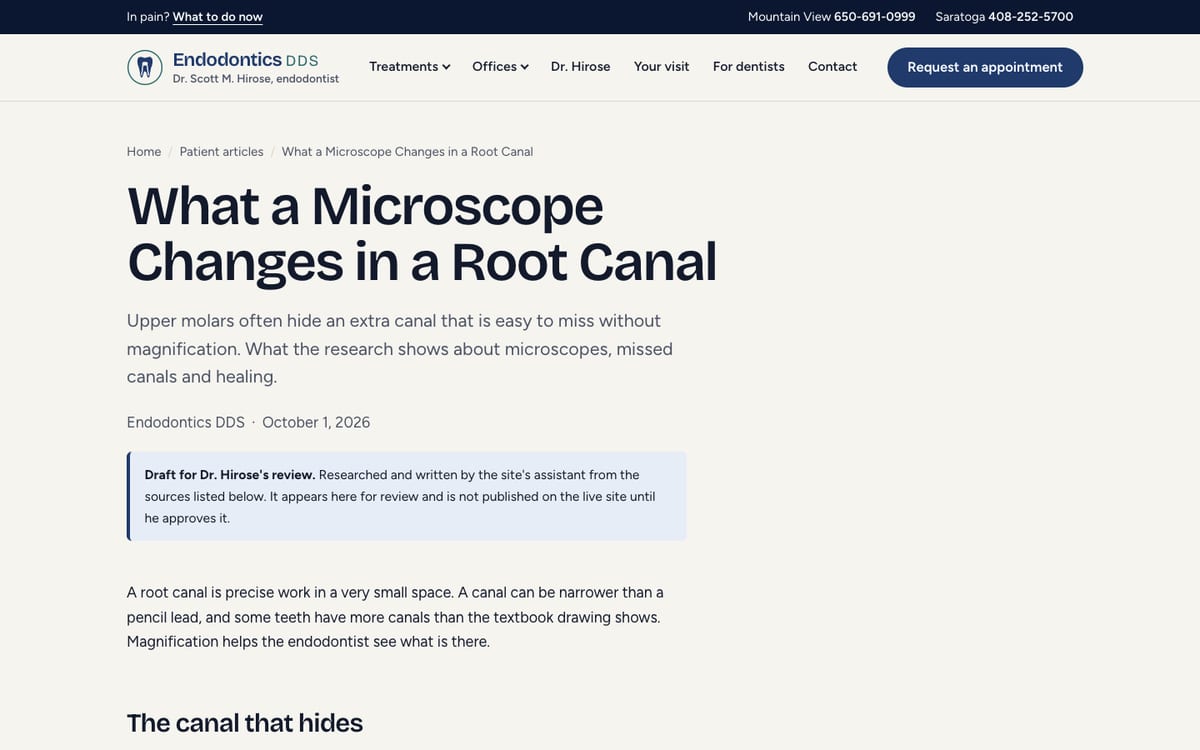Click the current breadcrumb What a Microscope Changes
1200x750 pixels.
point(407,152)
